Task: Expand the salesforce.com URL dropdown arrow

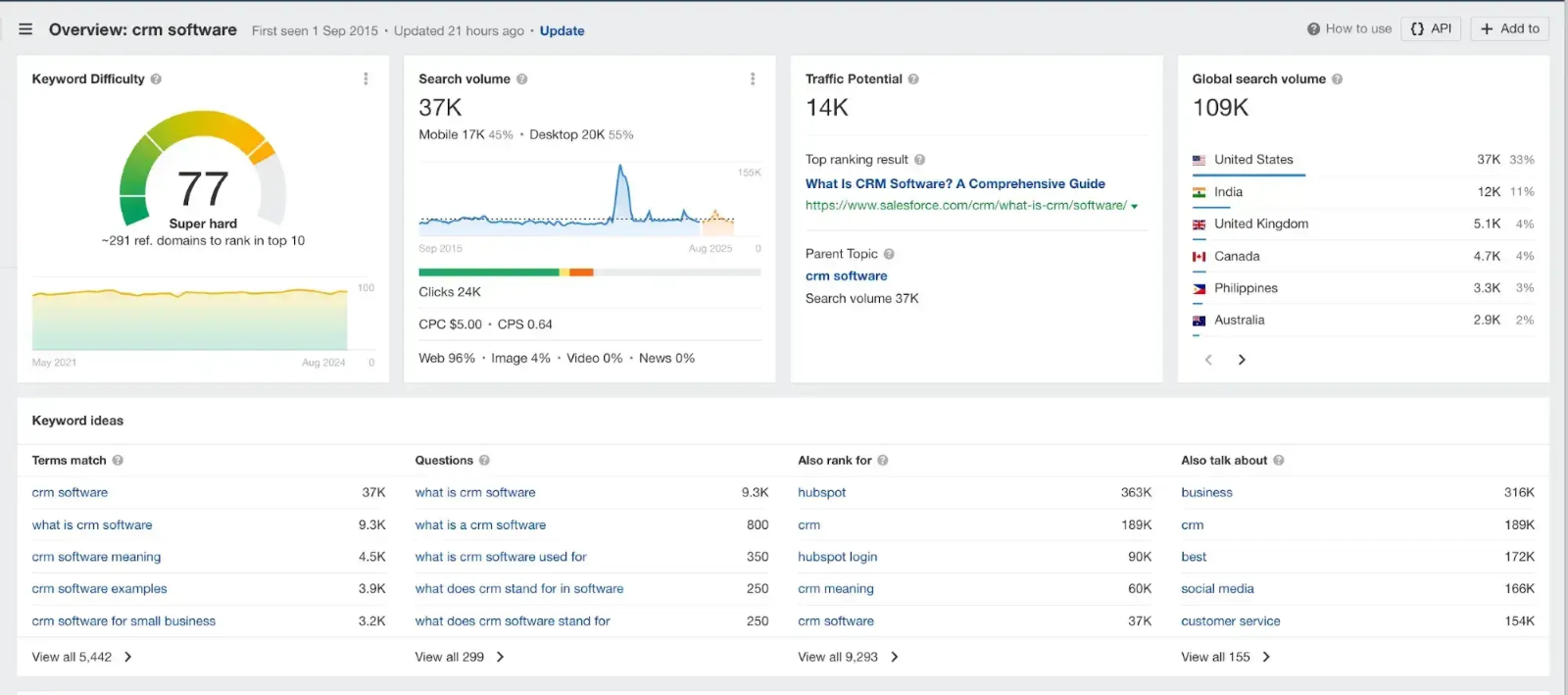Action: click(x=1135, y=207)
